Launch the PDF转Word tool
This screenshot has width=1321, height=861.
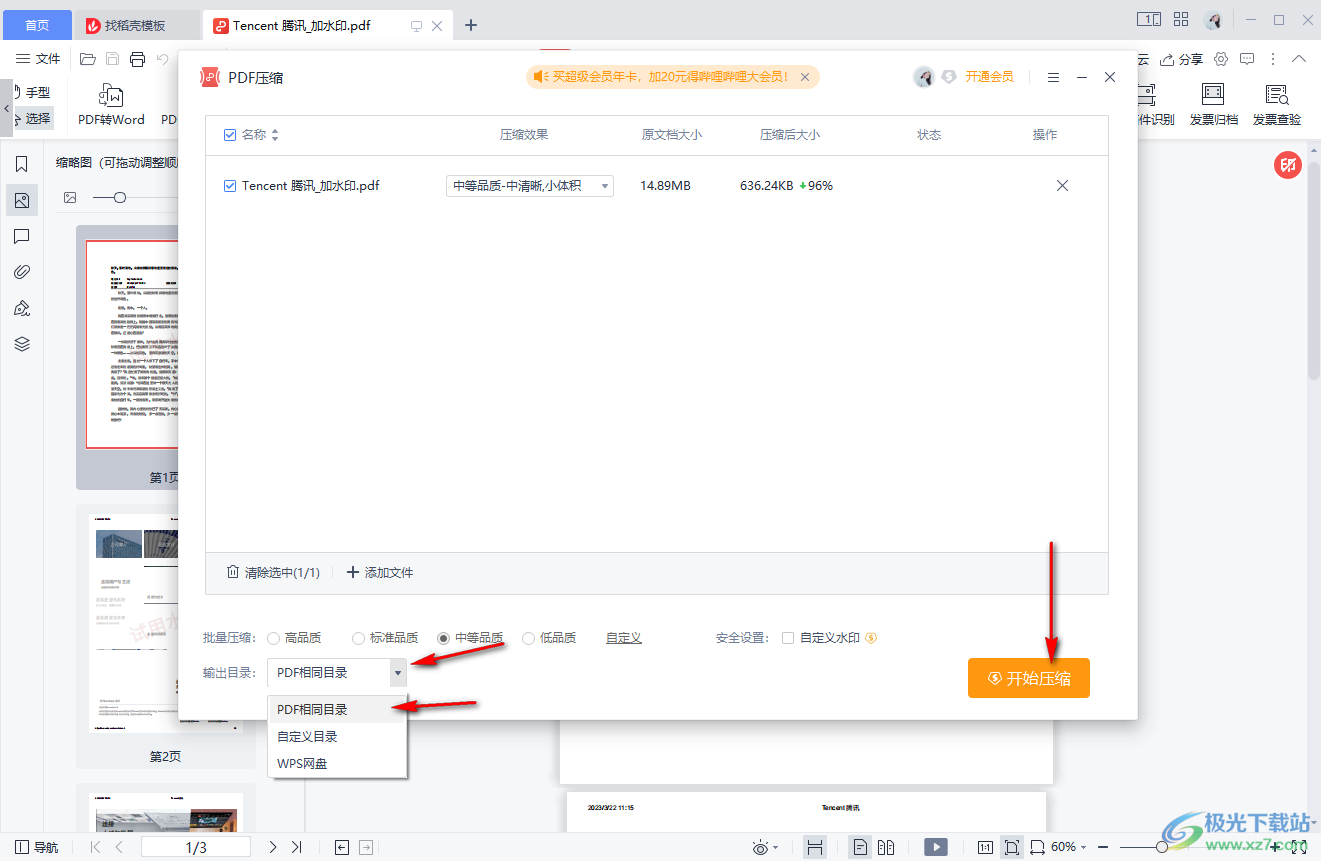pos(111,105)
